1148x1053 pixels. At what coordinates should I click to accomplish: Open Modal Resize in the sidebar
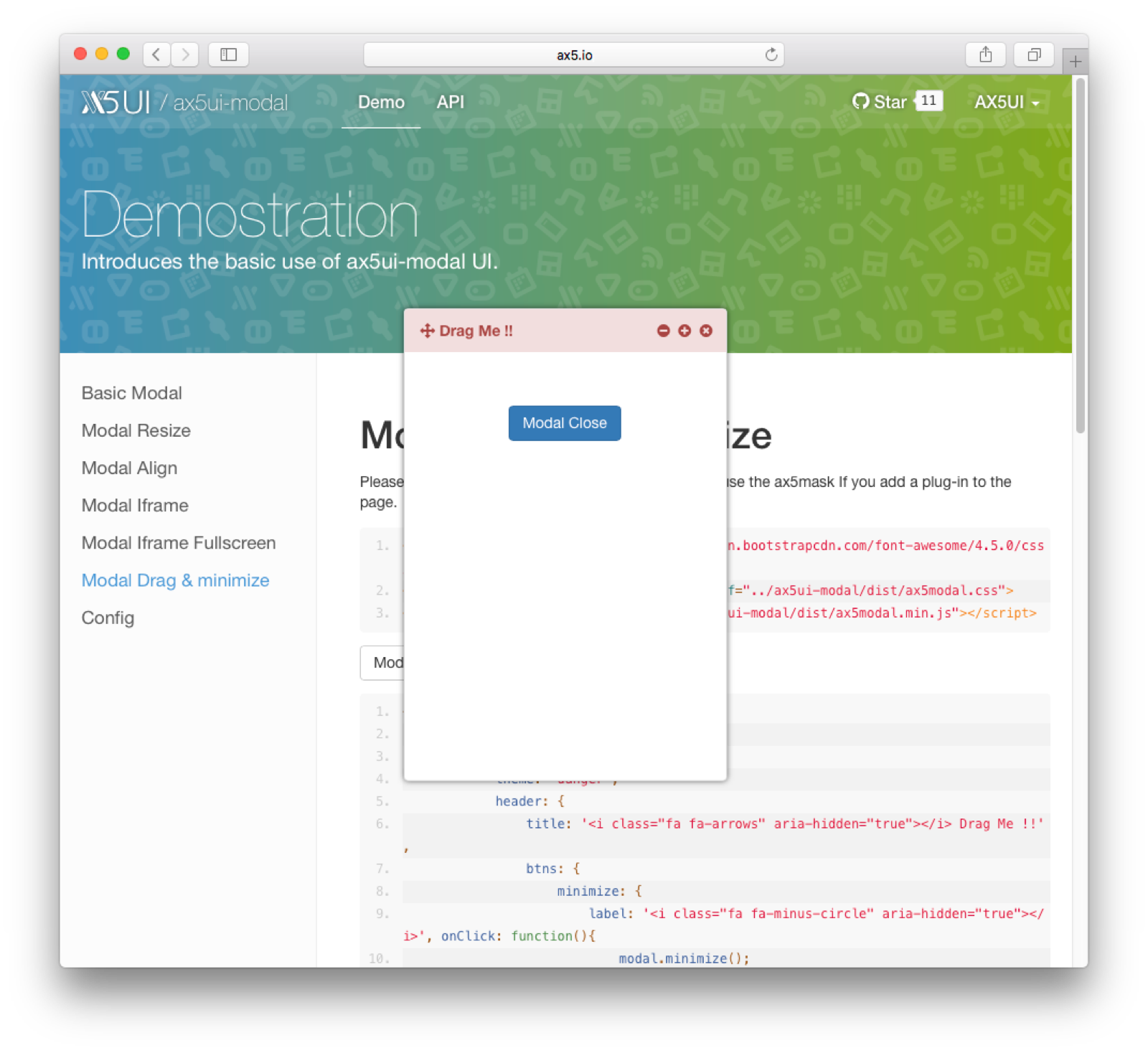coord(136,430)
